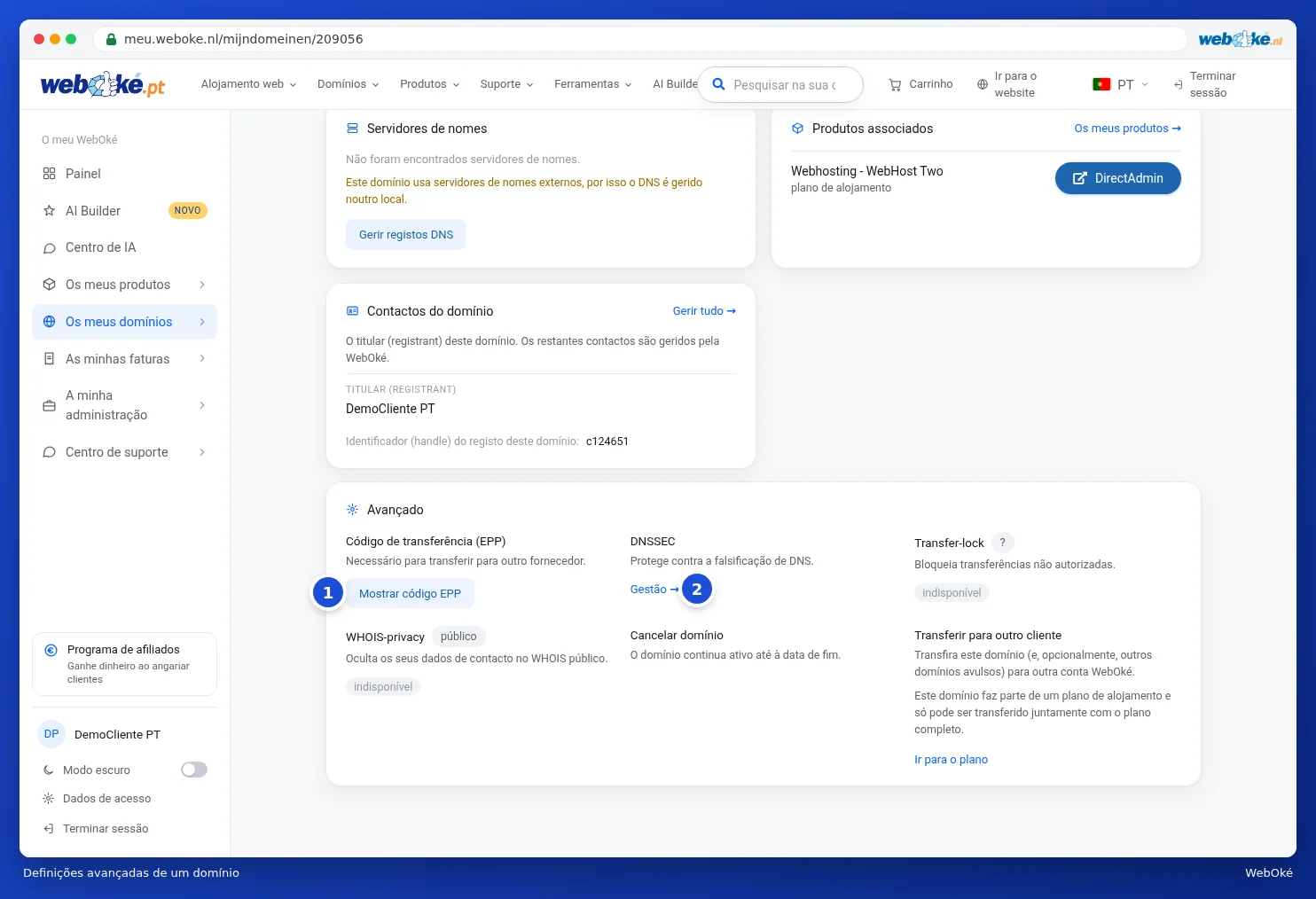The image size is (1316, 899).
Task: Expand the Ferramentas menu
Action: (x=593, y=84)
